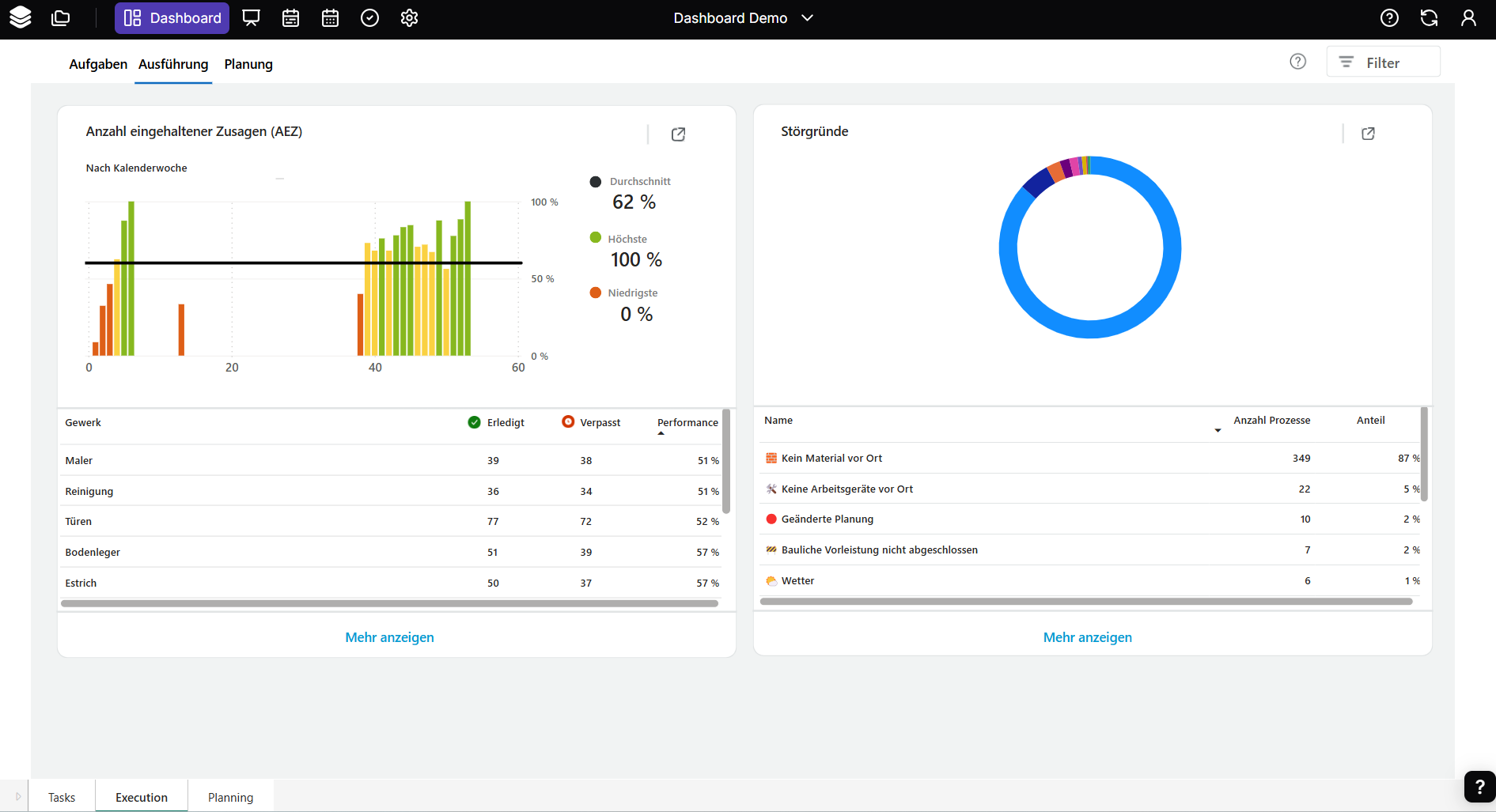Select the Planning sheet tab at bottom
The width and height of the screenshot is (1496, 812).
pos(230,797)
